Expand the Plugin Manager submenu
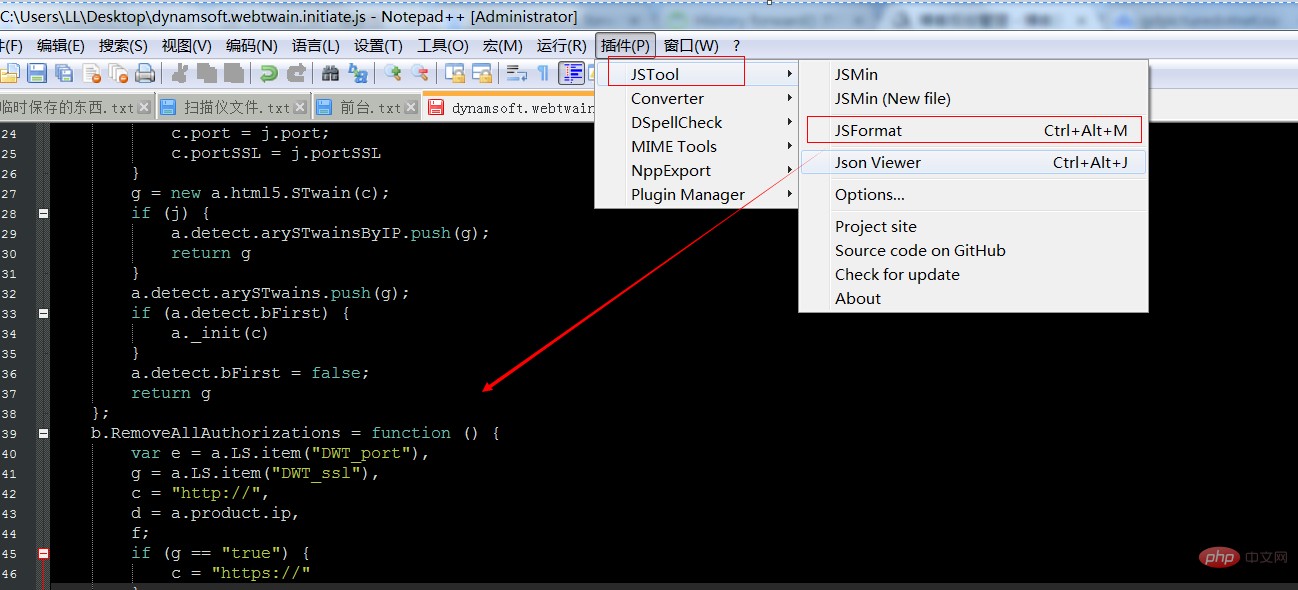 (688, 195)
